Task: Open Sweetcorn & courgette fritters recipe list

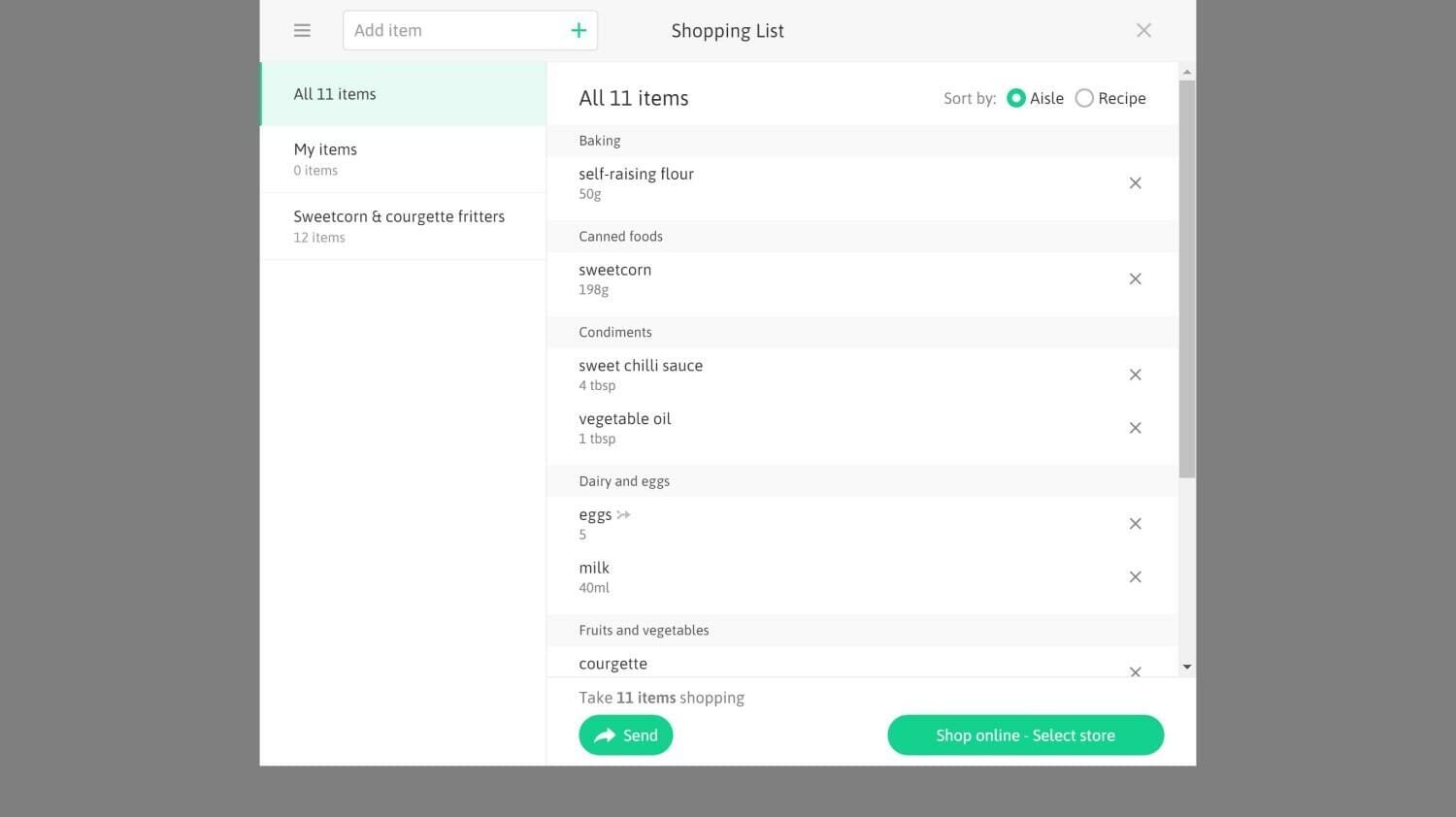Action: coord(403,226)
